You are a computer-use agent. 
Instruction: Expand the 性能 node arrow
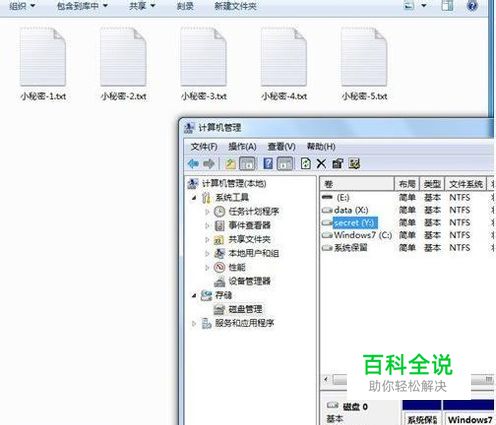(207, 268)
